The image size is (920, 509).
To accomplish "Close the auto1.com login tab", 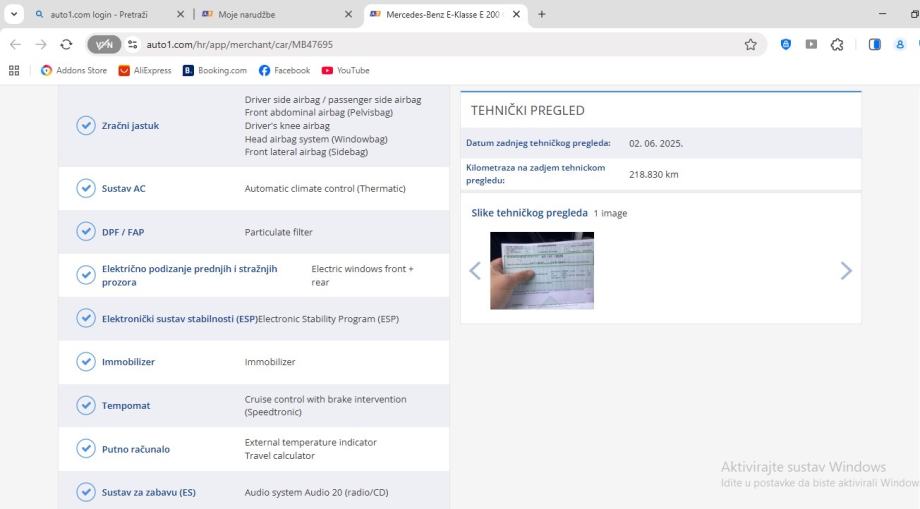I will tap(180, 14).
